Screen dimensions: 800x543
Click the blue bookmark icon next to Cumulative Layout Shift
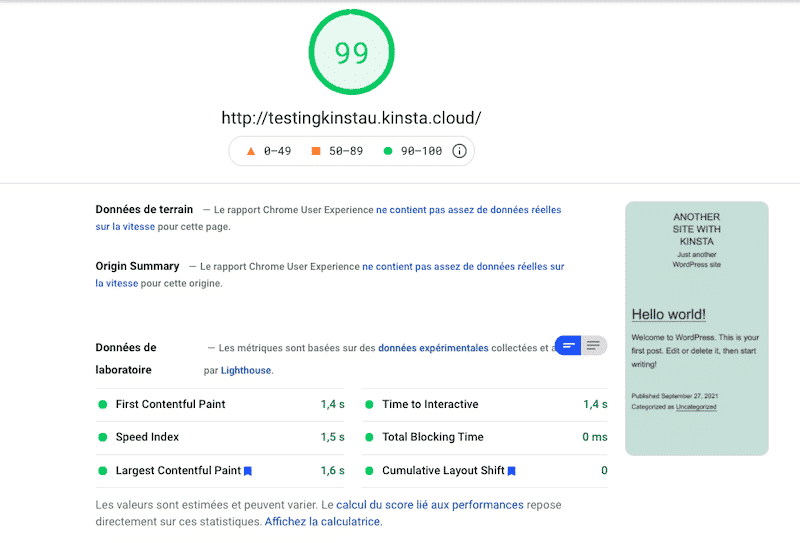[512, 471]
